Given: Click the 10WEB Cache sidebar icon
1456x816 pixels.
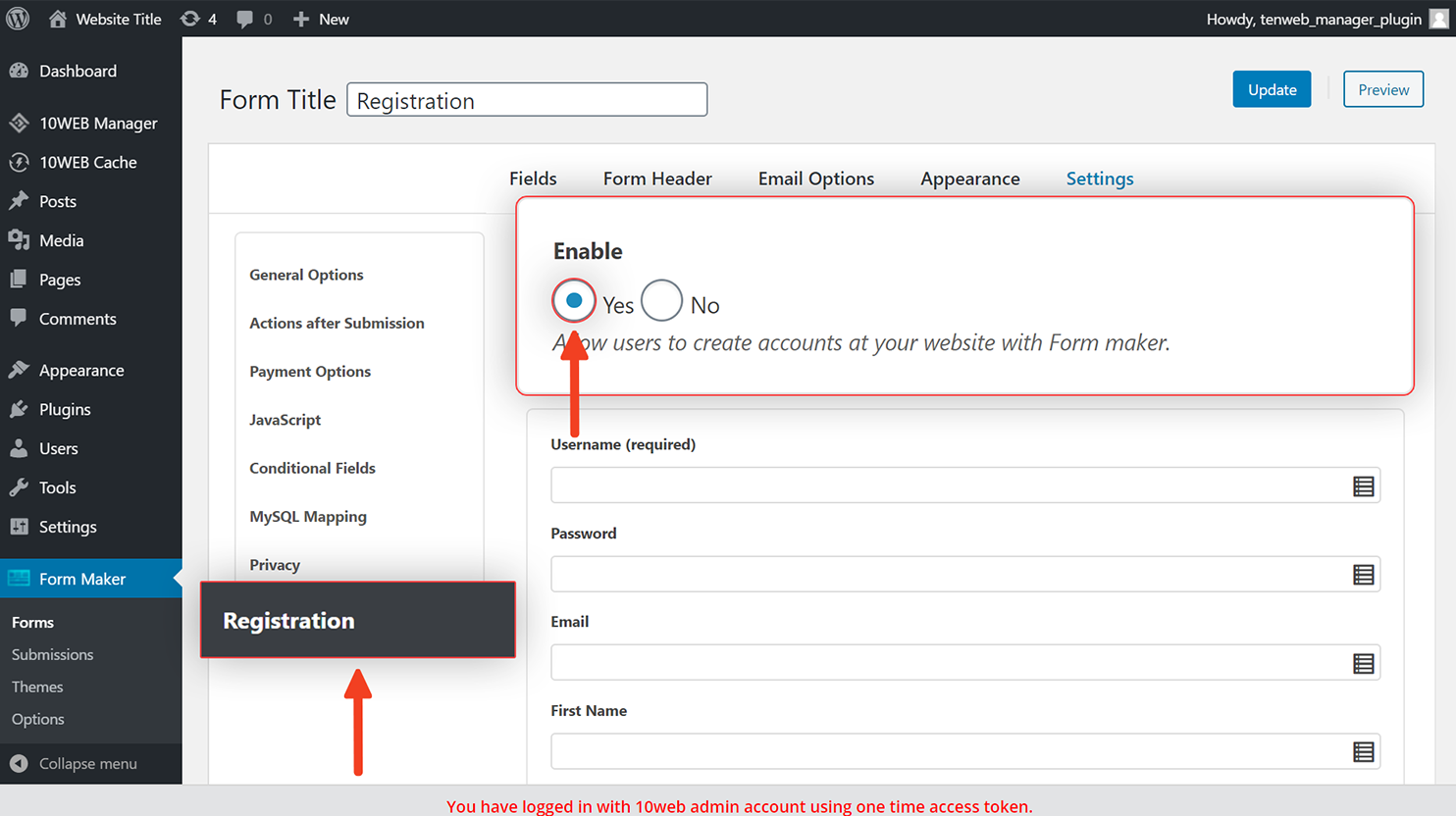Looking at the screenshot, I should point(19,162).
